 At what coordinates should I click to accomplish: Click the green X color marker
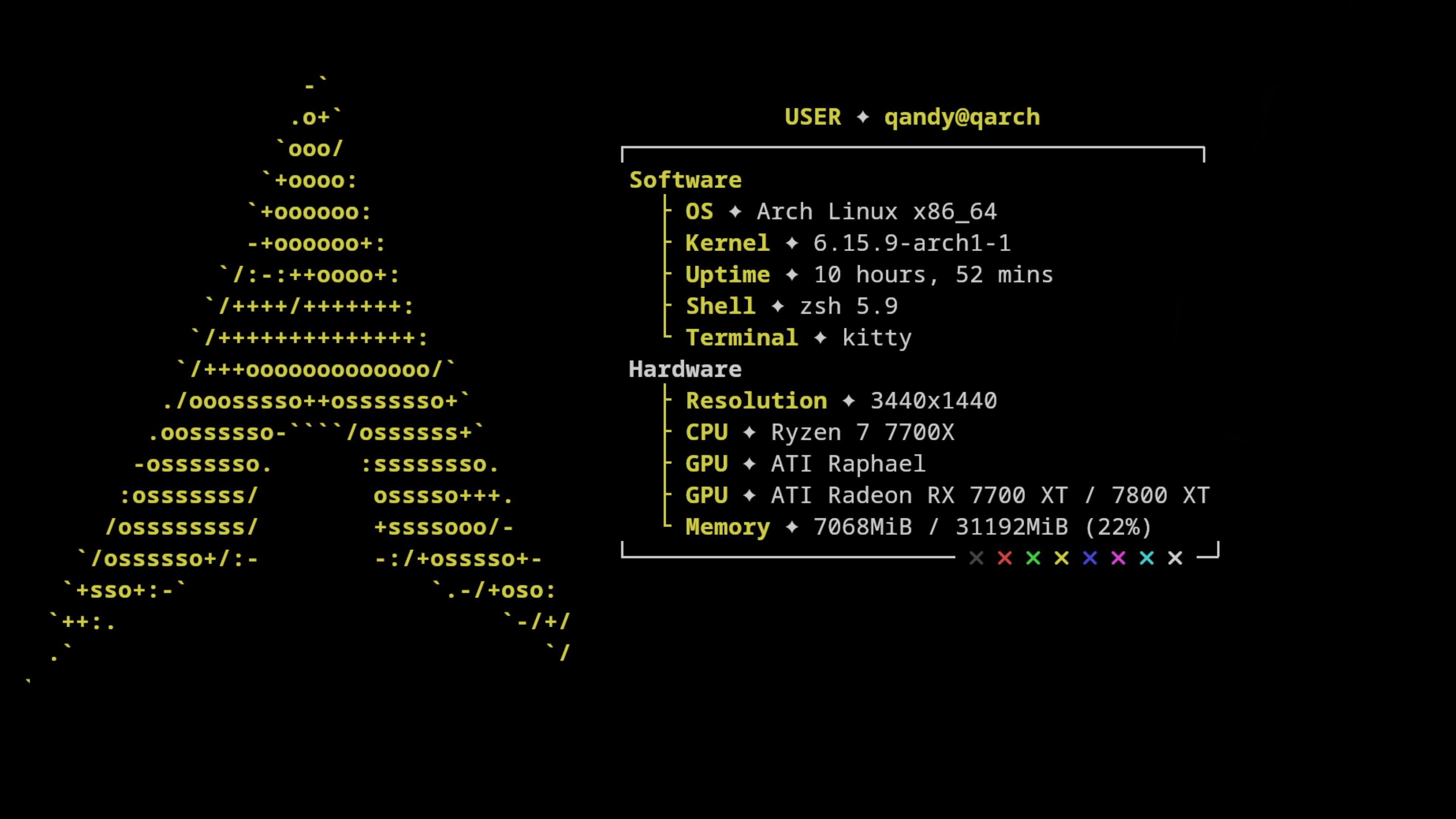click(x=1033, y=559)
